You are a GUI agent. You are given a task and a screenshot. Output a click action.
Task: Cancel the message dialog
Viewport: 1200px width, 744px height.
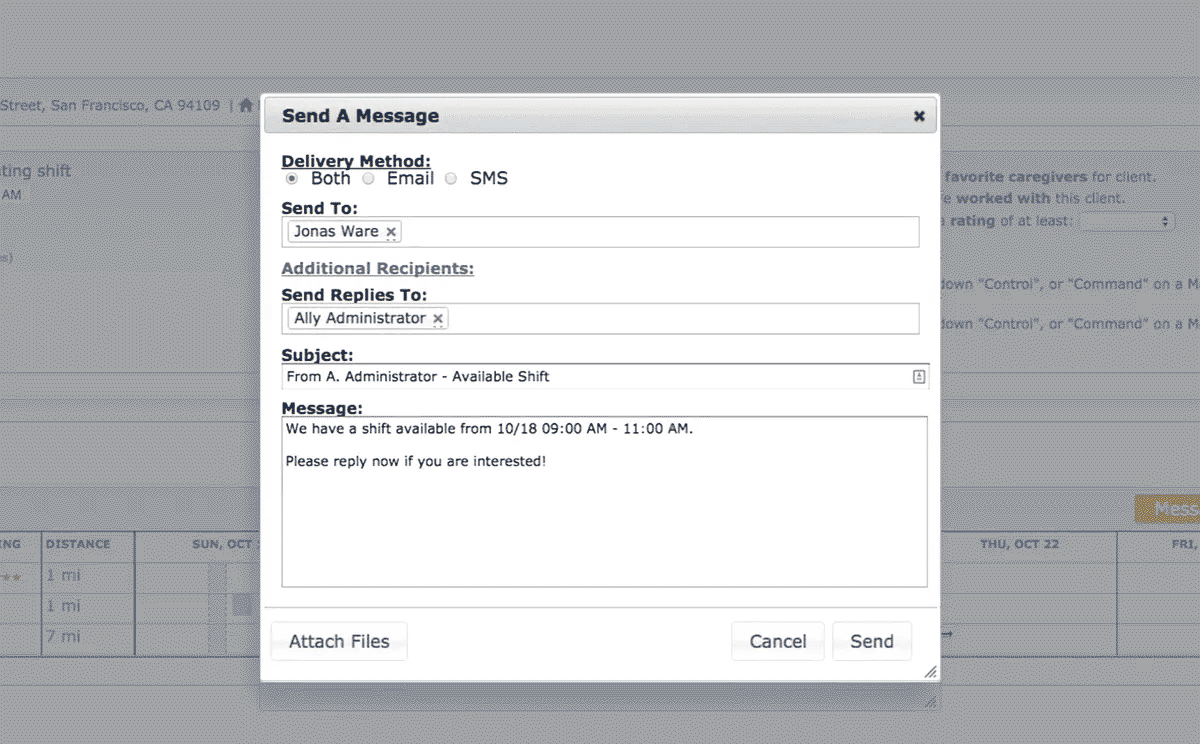coord(778,641)
